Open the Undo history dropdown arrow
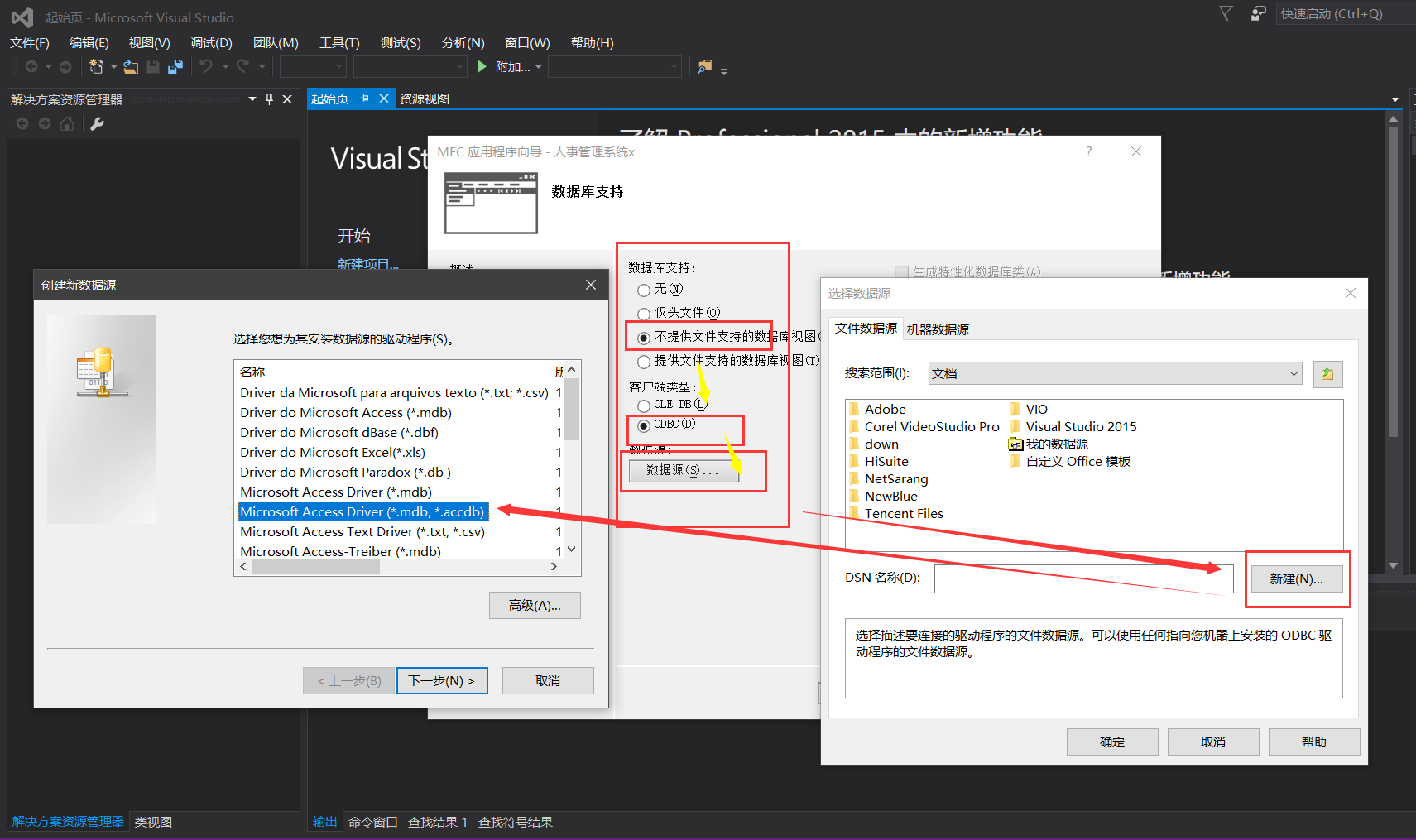Image resolution: width=1416 pixels, height=840 pixels. (225, 67)
